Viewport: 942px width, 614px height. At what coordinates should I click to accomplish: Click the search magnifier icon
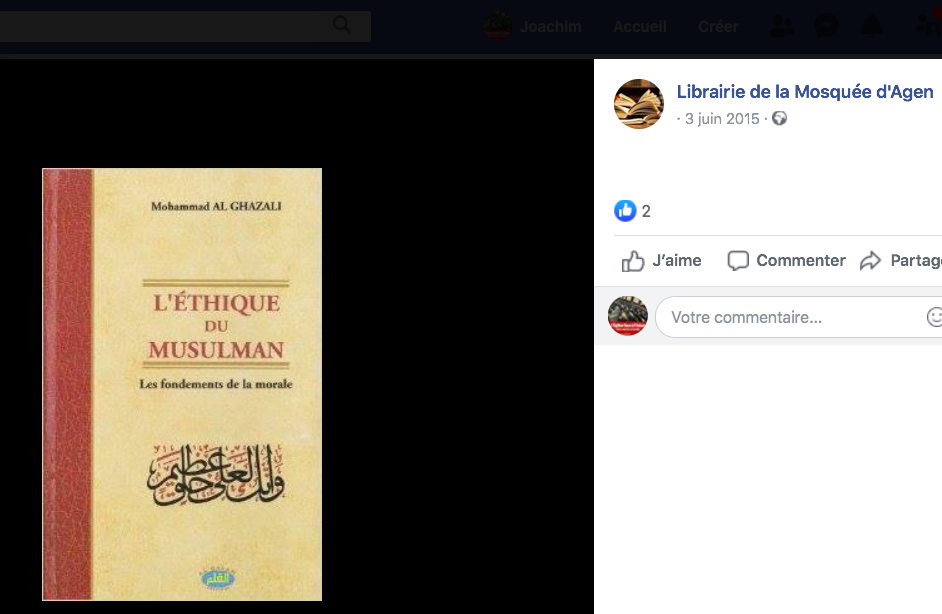341,25
